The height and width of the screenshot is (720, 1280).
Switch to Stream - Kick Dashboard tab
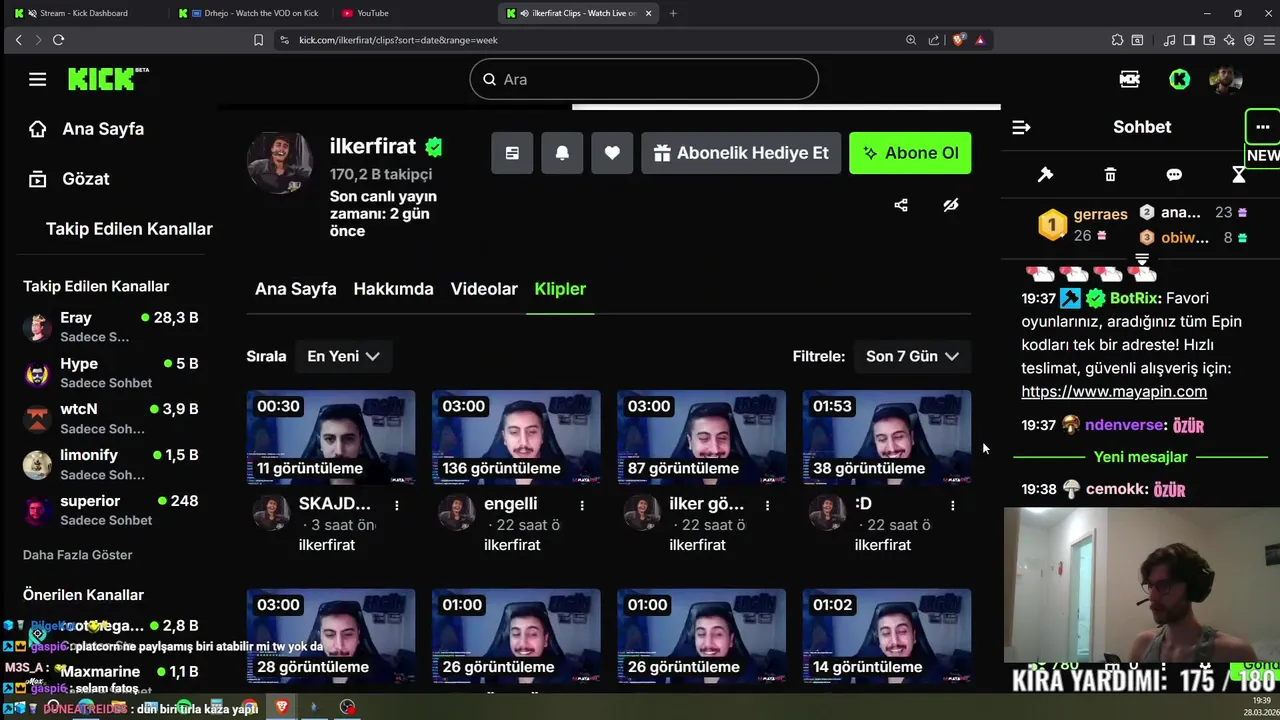pyautogui.click(x=84, y=13)
